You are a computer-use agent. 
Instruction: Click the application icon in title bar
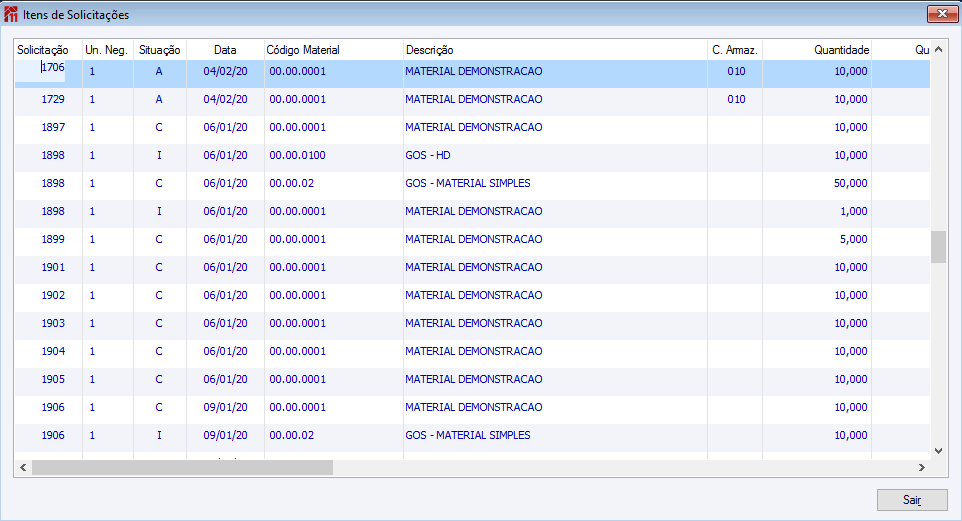click(x=10, y=14)
